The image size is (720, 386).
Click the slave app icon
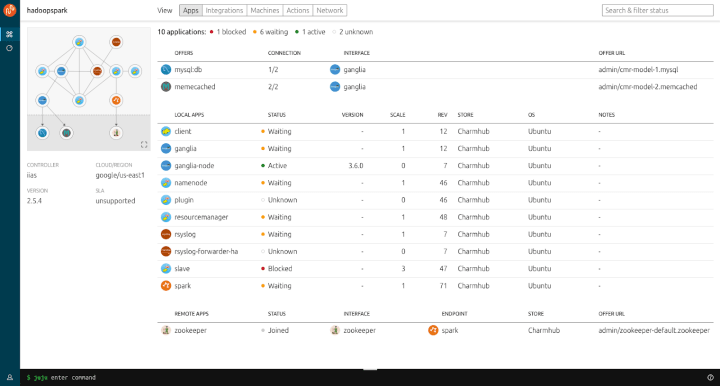[x=166, y=269]
